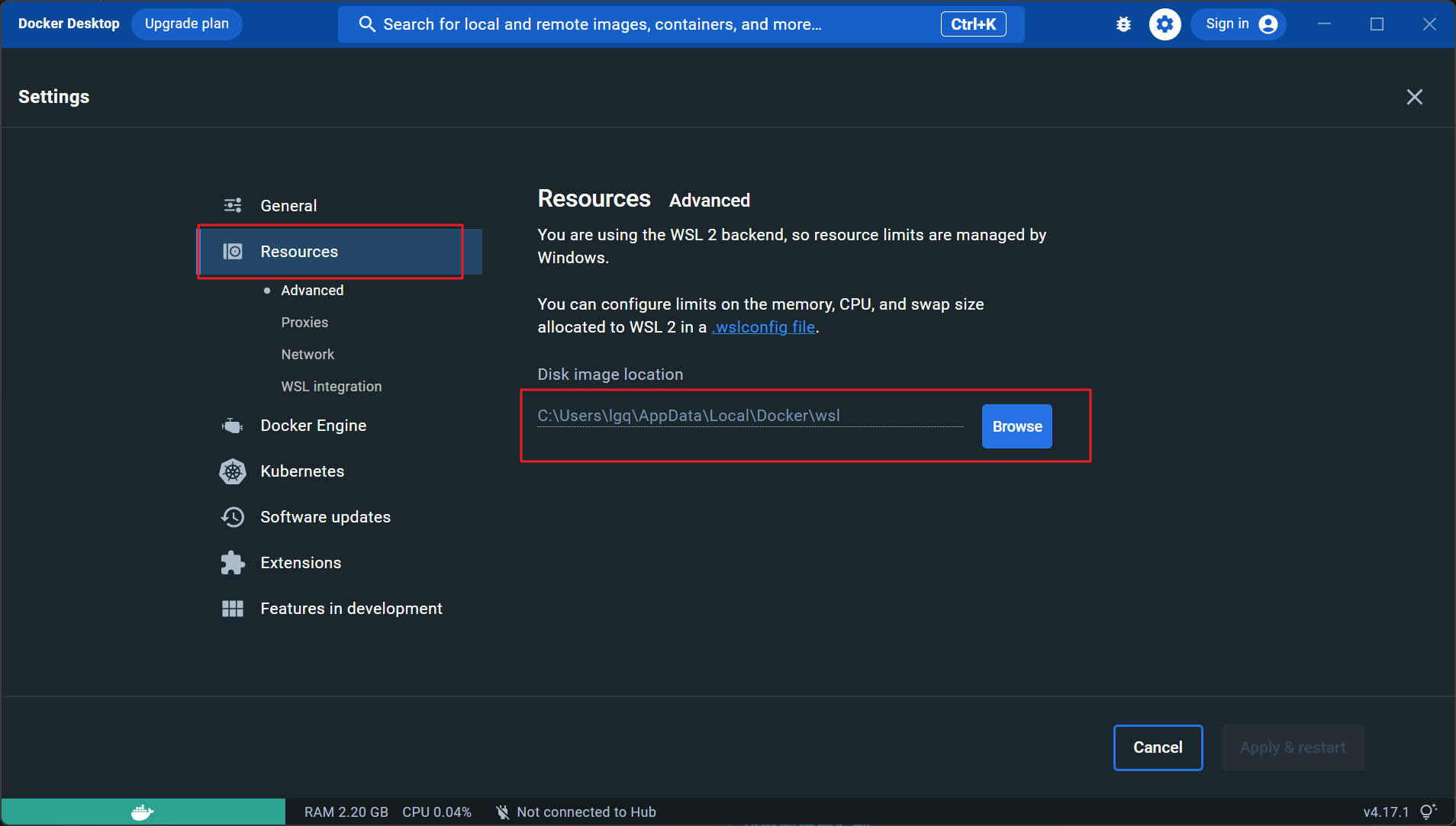Click the Not connected to Hub text
The image size is (1456, 826).
[x=586, y=812]
